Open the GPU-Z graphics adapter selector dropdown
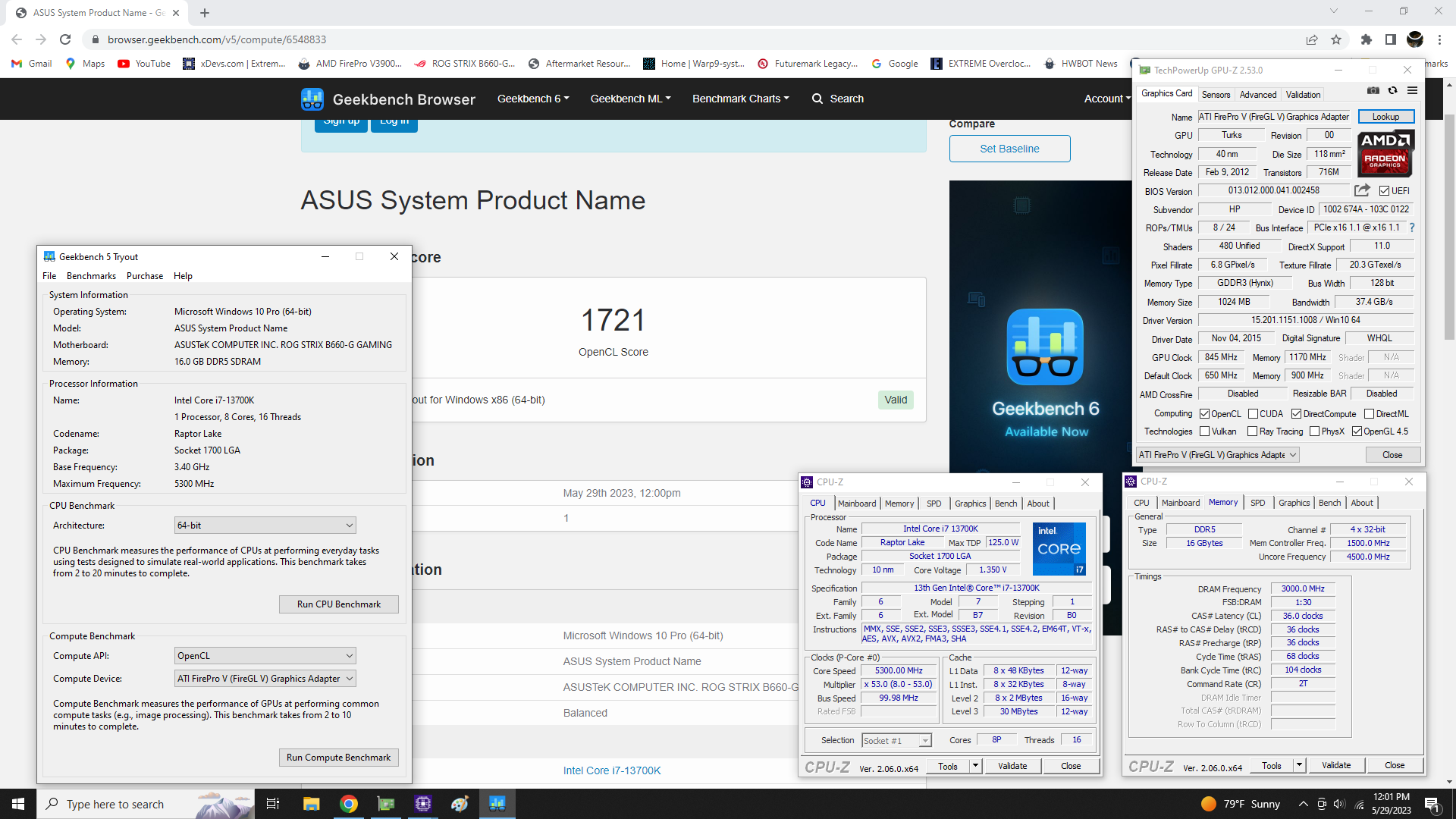 1217,455
